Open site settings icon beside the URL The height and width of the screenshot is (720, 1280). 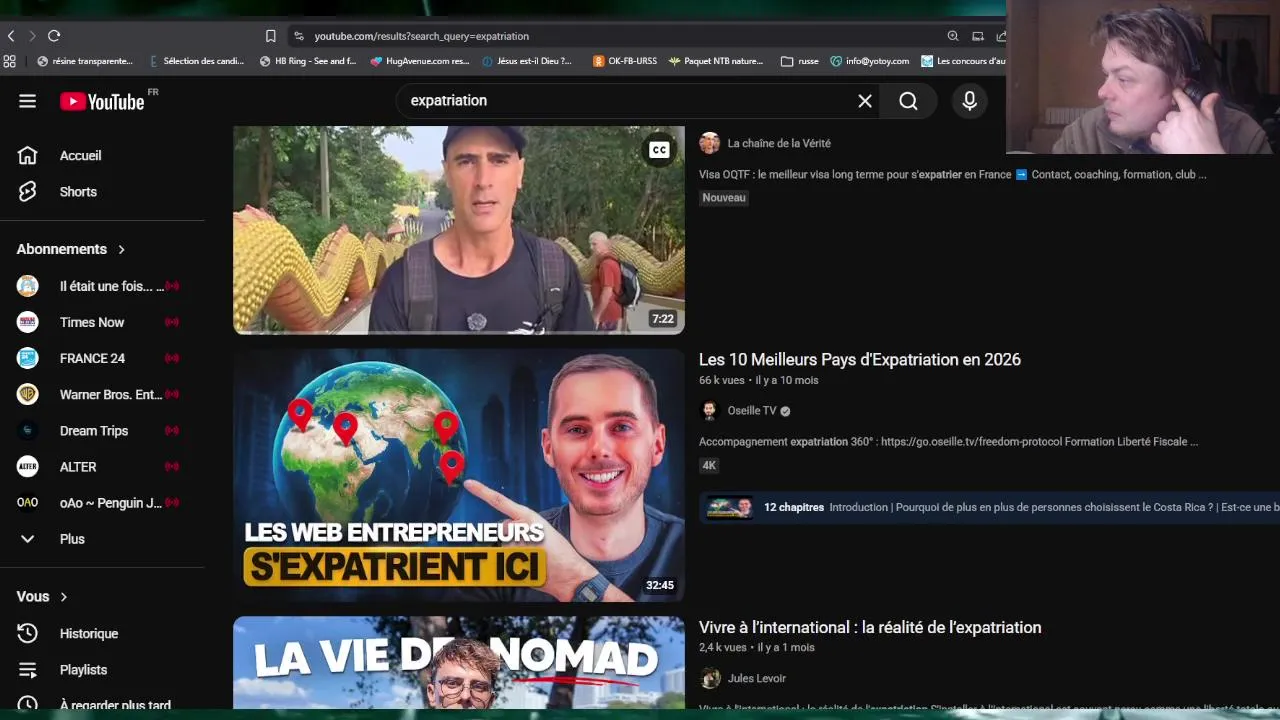click(298, 36)
